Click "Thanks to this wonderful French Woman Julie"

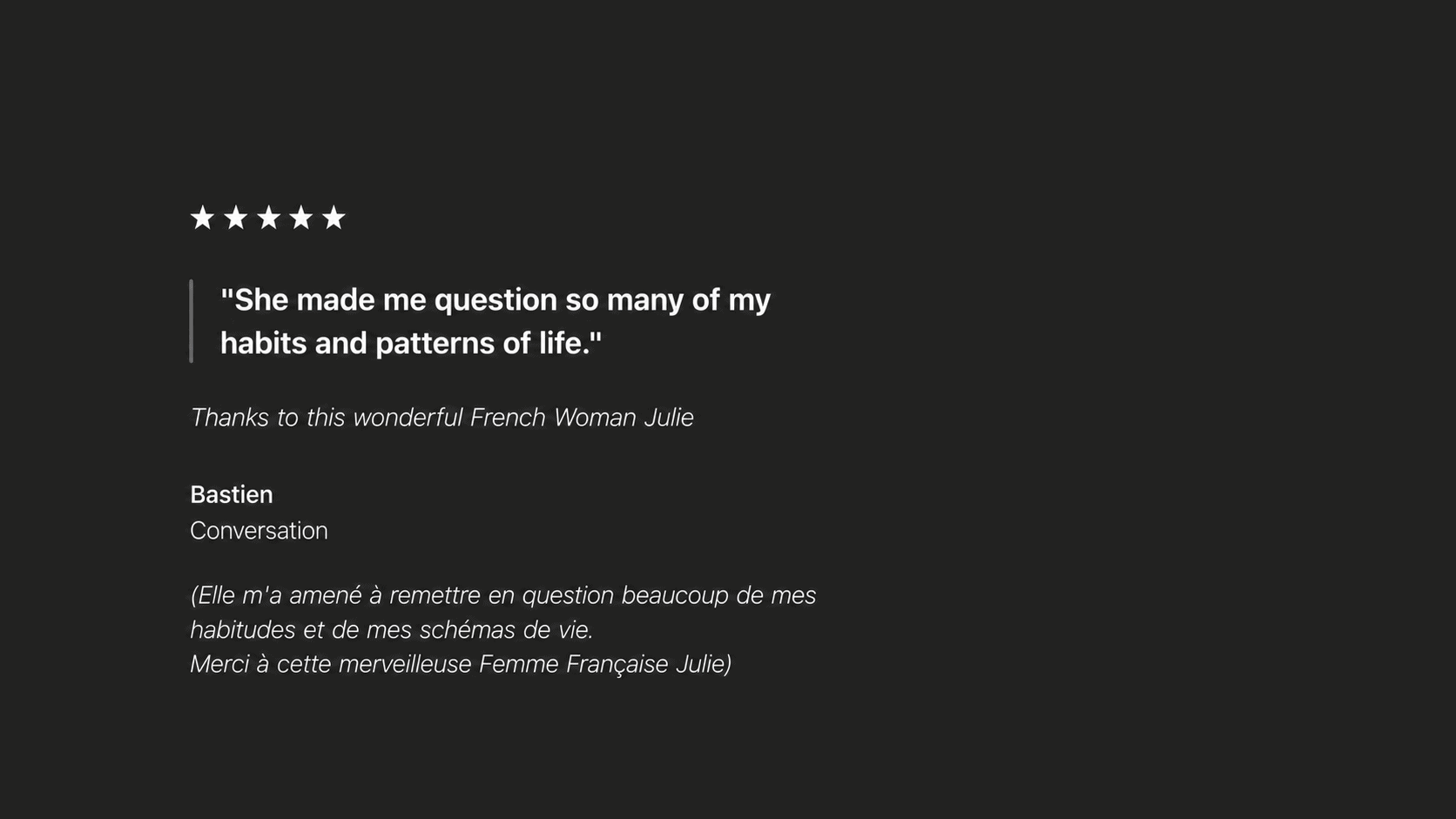[x=442, y=418]
